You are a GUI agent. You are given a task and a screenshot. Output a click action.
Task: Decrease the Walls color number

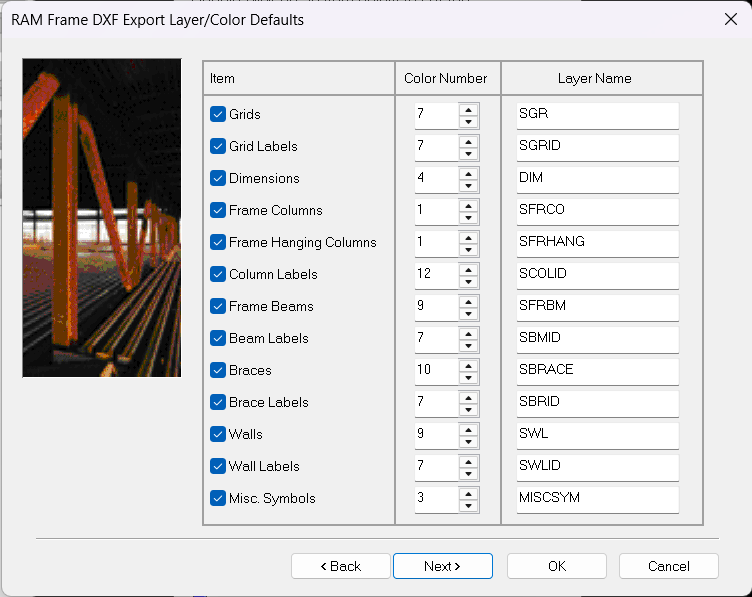pyautogui.click(x=468, y=442)
